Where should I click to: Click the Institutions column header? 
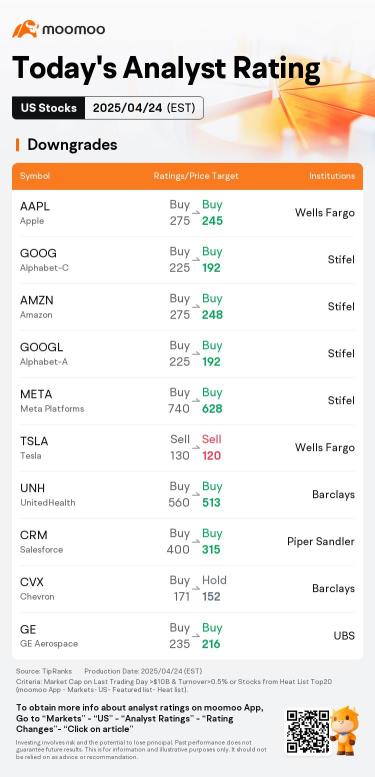tap(332, 176)
